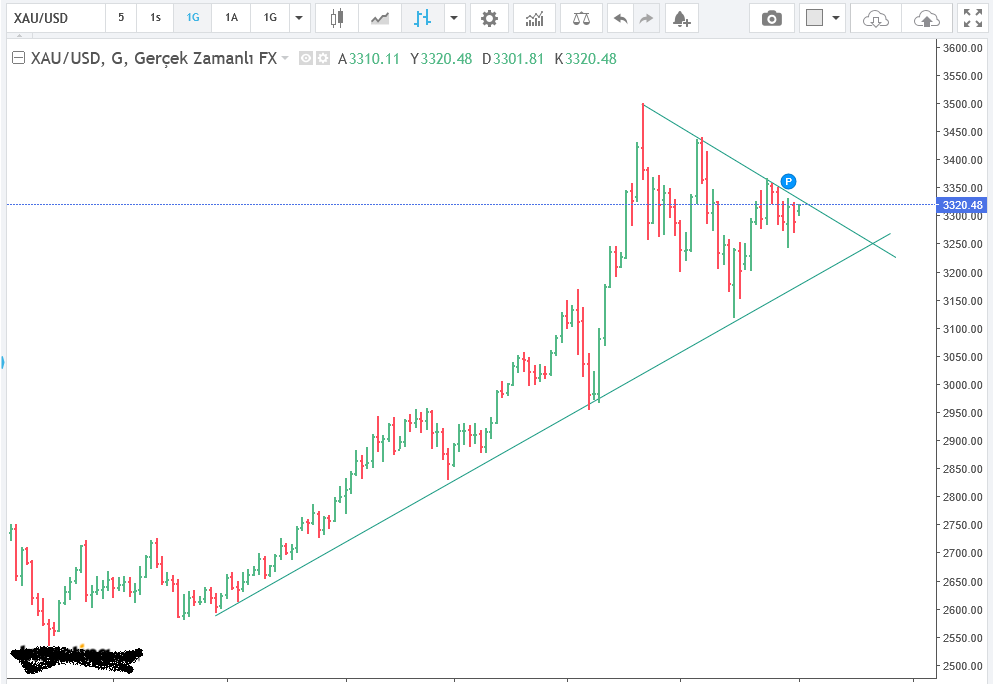
Task: Toggle fullscreen chart mode
Action: click(970, 18)
